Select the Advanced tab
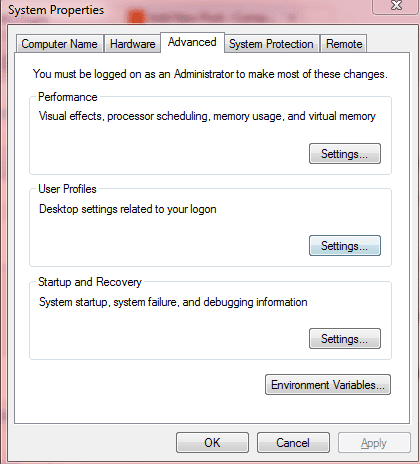Screen dimensions: 420x464 [x=192, y=42]
